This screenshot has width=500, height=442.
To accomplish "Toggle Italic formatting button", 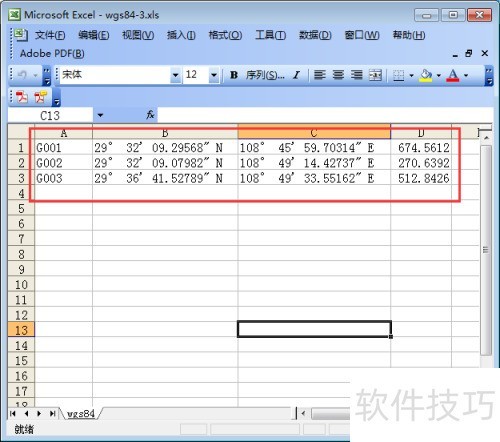I will 296,75.
